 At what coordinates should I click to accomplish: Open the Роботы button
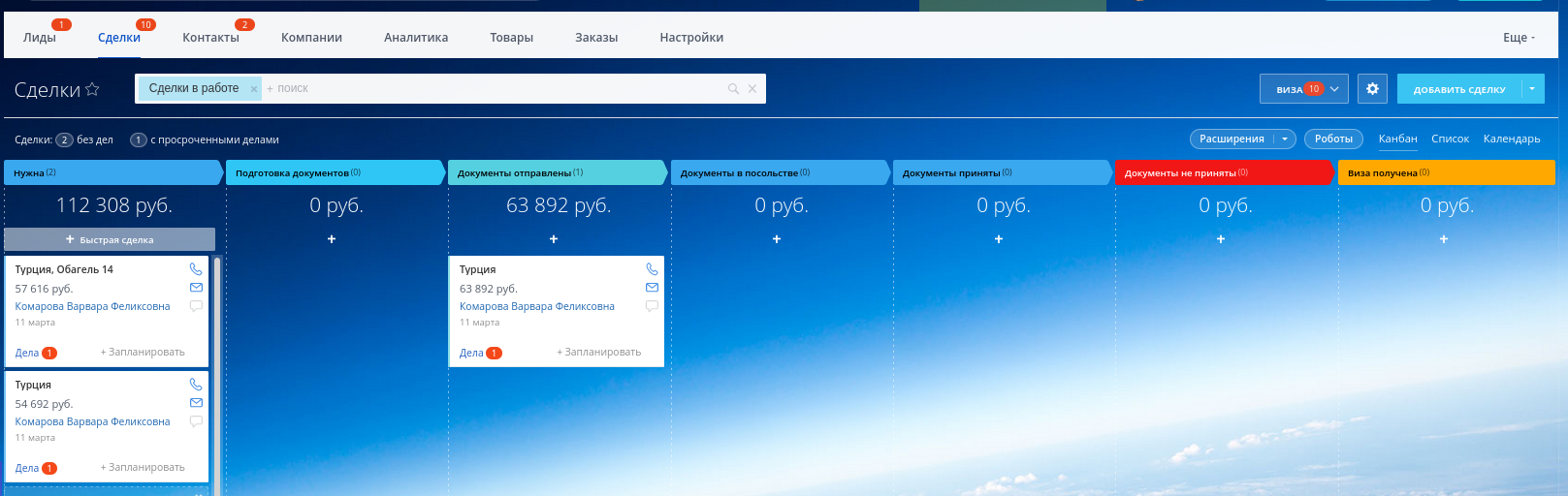click(1333, 139)
